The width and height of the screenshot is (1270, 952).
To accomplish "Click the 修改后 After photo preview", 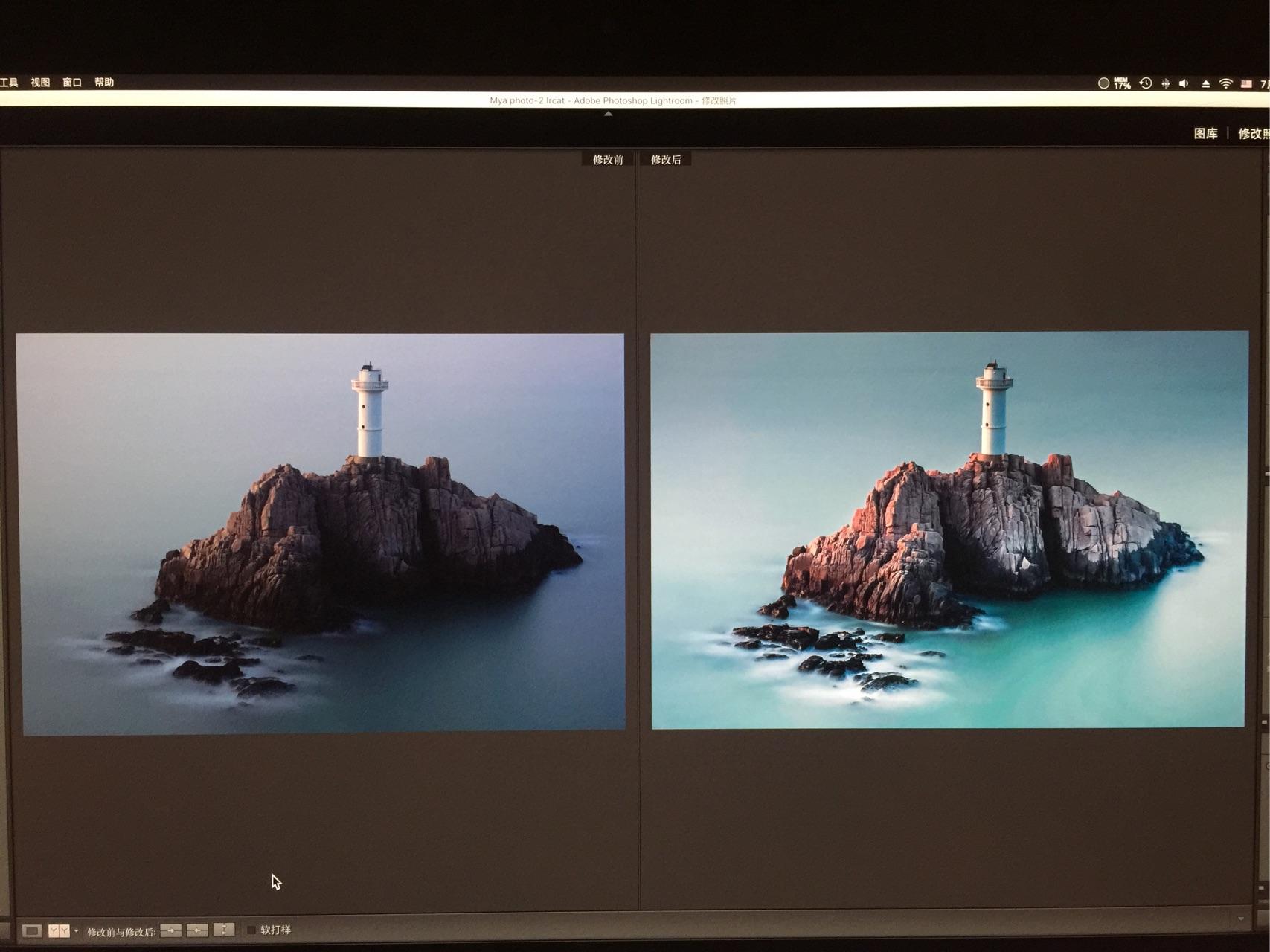I will click(x=949, y=530).
